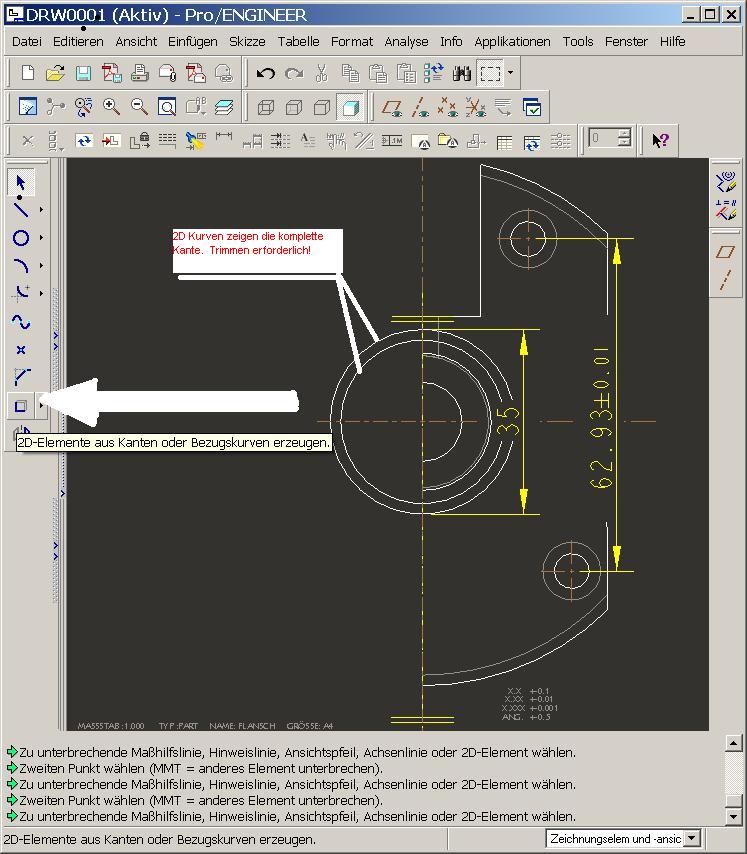This screenshot has height=854, width=747.
Task: Open the Zeichnungselem und -ansic filter dropdown
Action: click(x=691, y=838)
